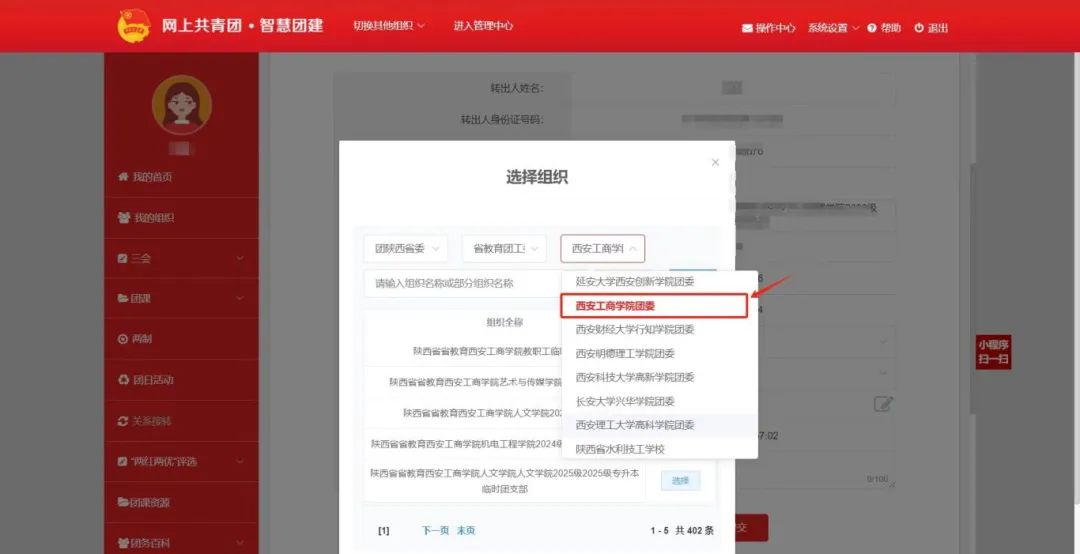This screenshot has width=1080, height=554.
Task: Click the 小程序扫一扫 floating badge
Action: tap(993, 352)
